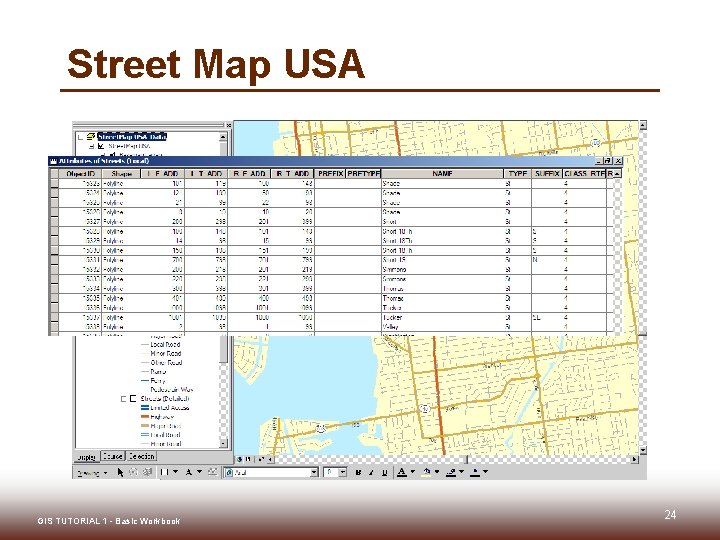Choose the rectangle drawing tool

coord(164,472)
